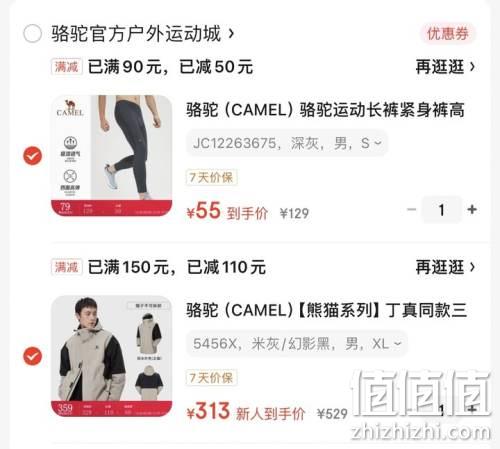Image resolution: width=500 pixels, height=449 pixels.
Task: Click 再逛逛 next to 已满150元 promotion
Action: (x=445, y=267)
